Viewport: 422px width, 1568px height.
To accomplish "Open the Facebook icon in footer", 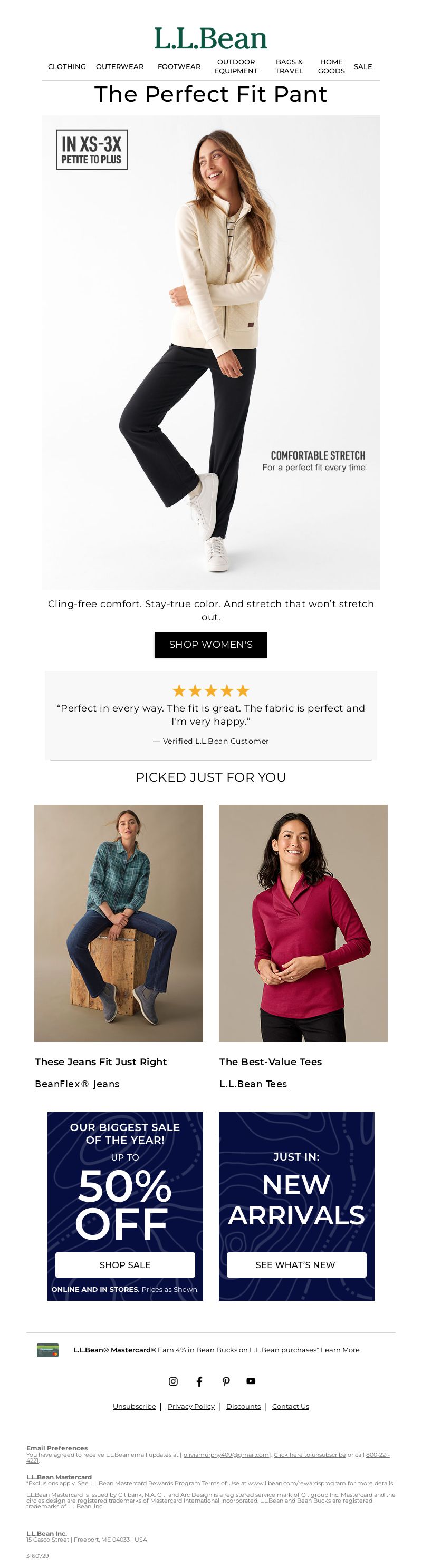I will point(199,1381).
